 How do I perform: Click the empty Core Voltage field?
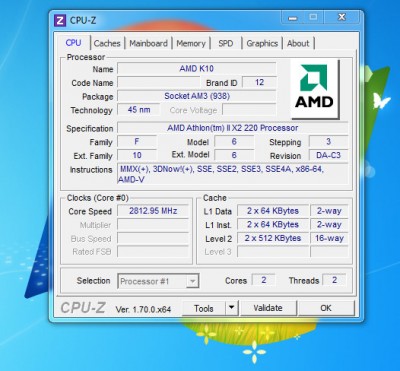tap(249, 110)
